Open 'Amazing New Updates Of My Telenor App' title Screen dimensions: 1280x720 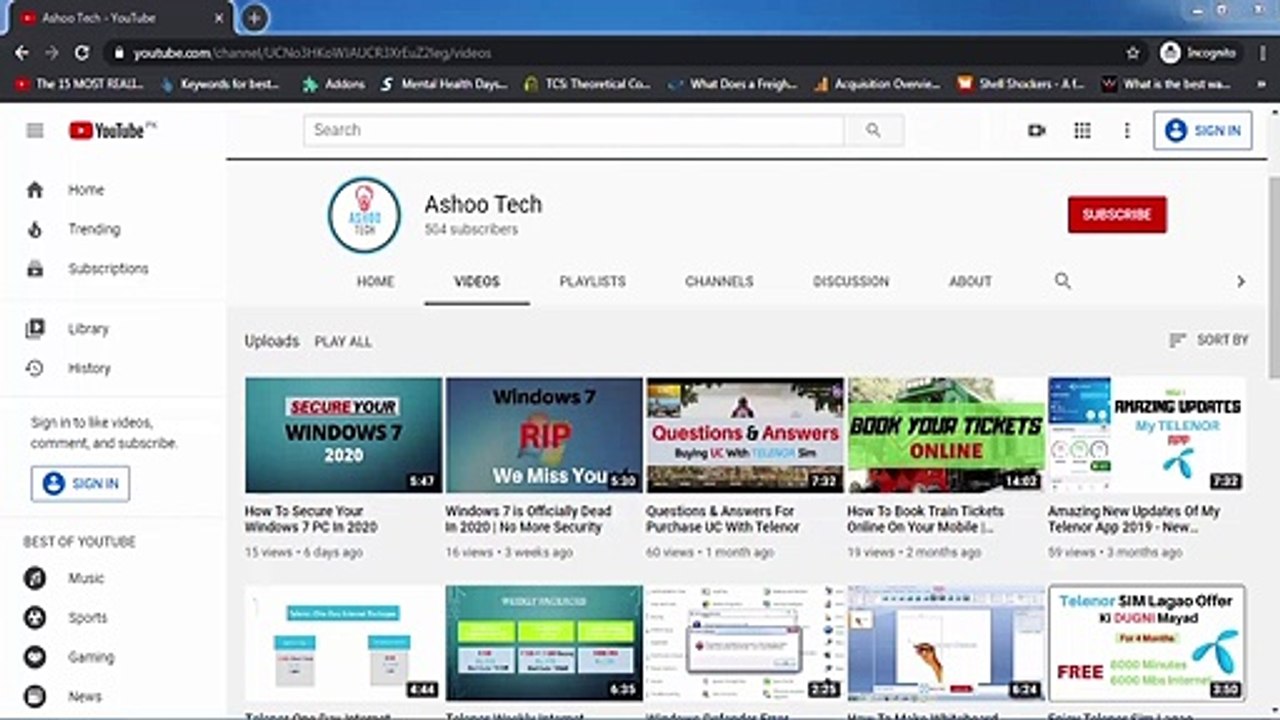click(x=1134, y=518)
